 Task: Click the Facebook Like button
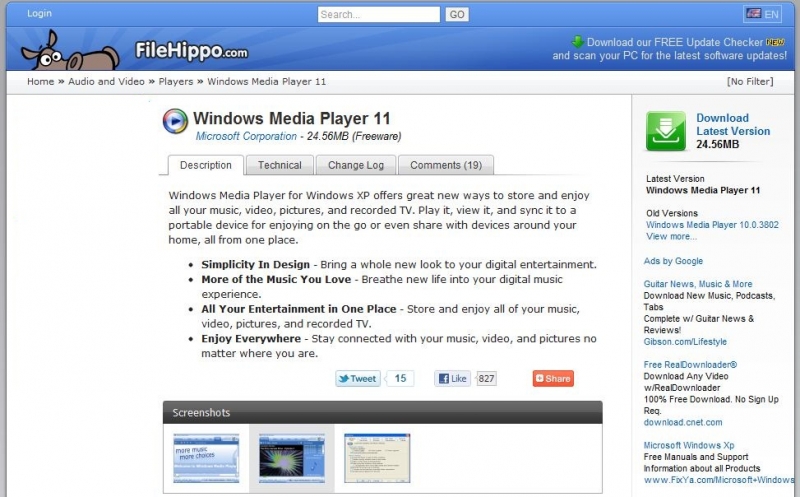point(452,379)
